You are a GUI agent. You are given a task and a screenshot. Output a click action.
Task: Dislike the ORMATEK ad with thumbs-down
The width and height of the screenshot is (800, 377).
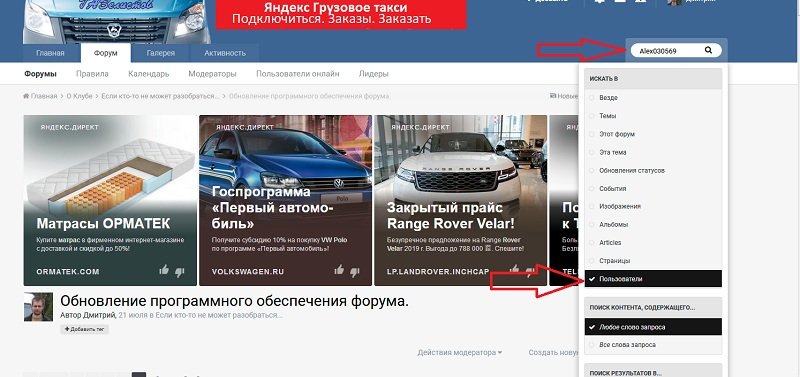coord(180,272)
